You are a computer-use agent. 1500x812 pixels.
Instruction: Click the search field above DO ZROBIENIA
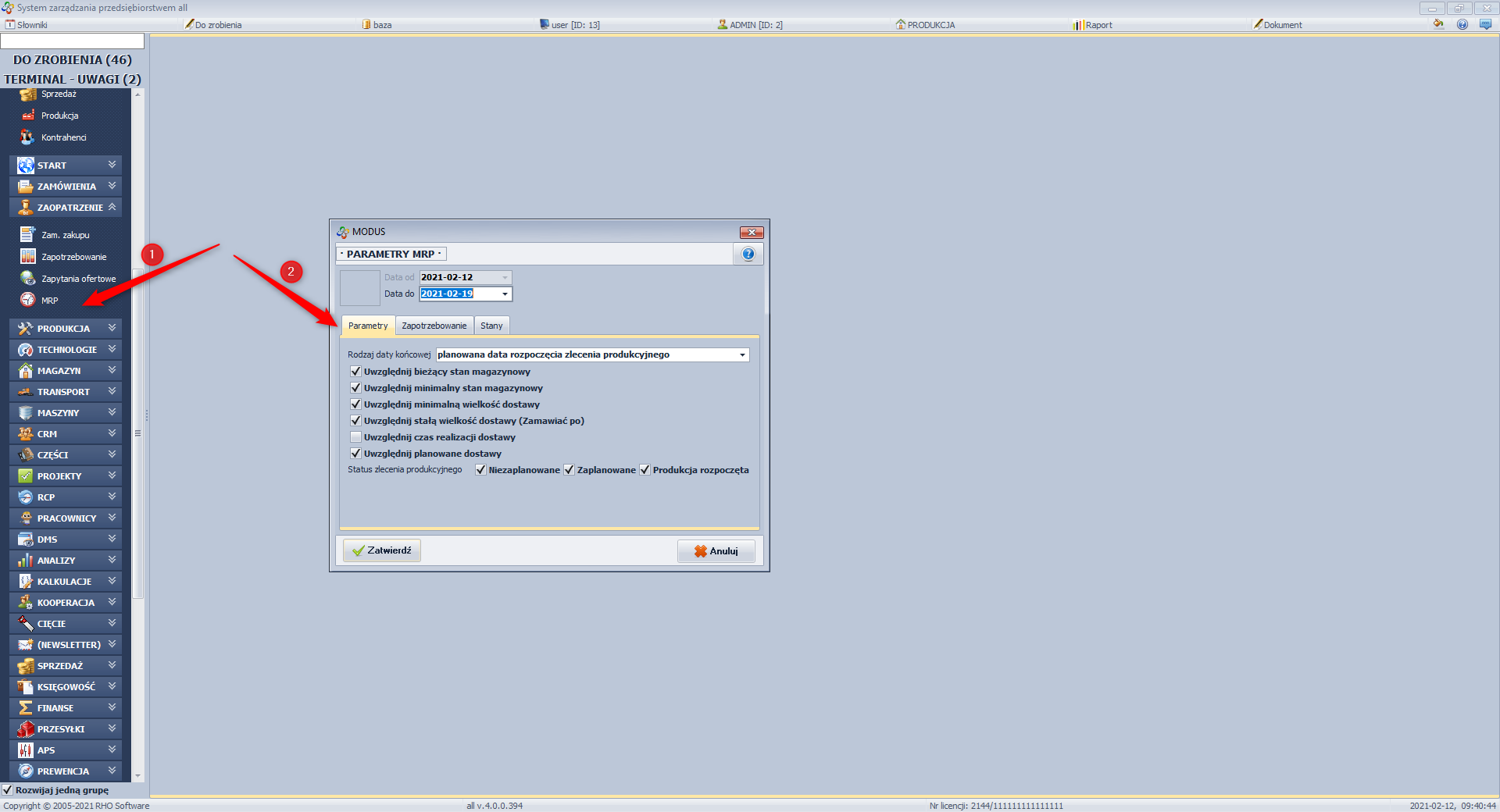point(72,41)
